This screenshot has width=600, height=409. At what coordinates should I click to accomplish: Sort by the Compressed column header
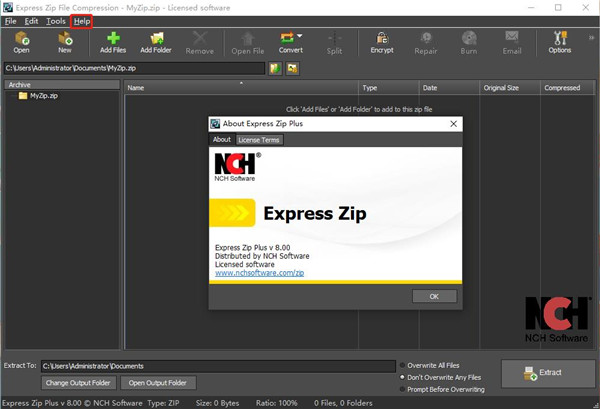[567, 88]
